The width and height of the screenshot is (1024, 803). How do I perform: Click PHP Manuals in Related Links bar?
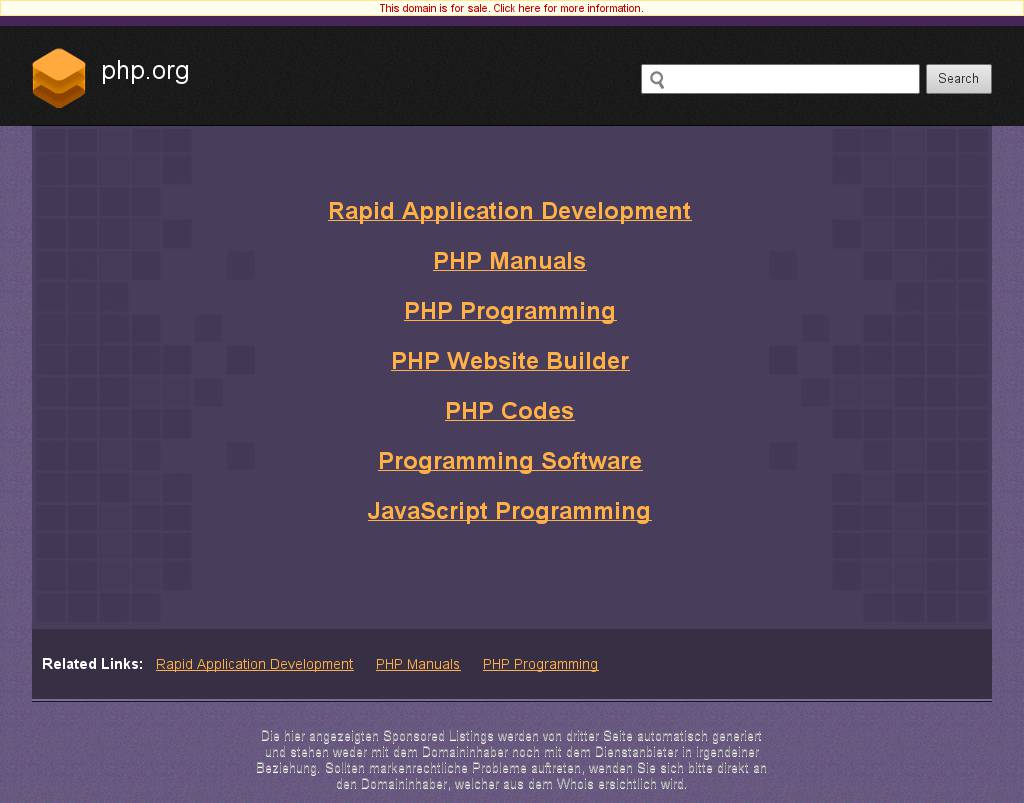point(418,664)
